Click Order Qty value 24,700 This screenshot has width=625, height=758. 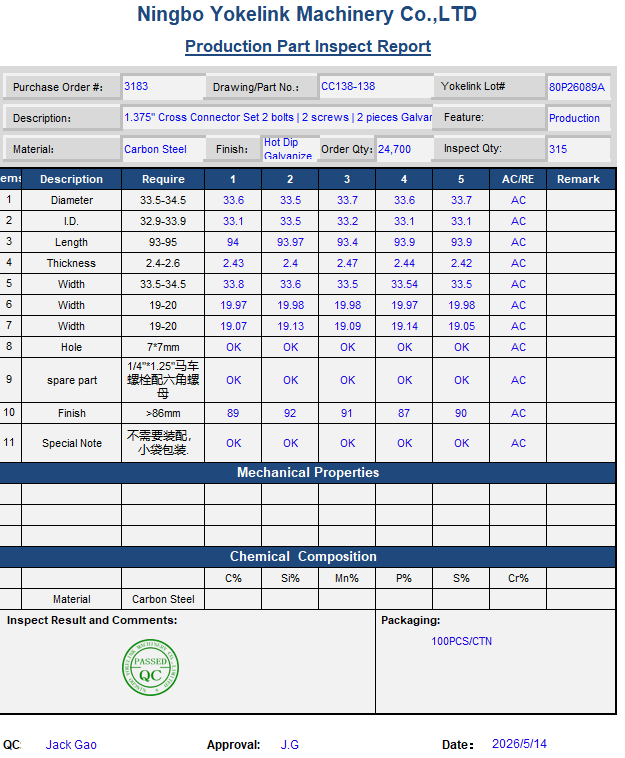(x=394, y=149)
